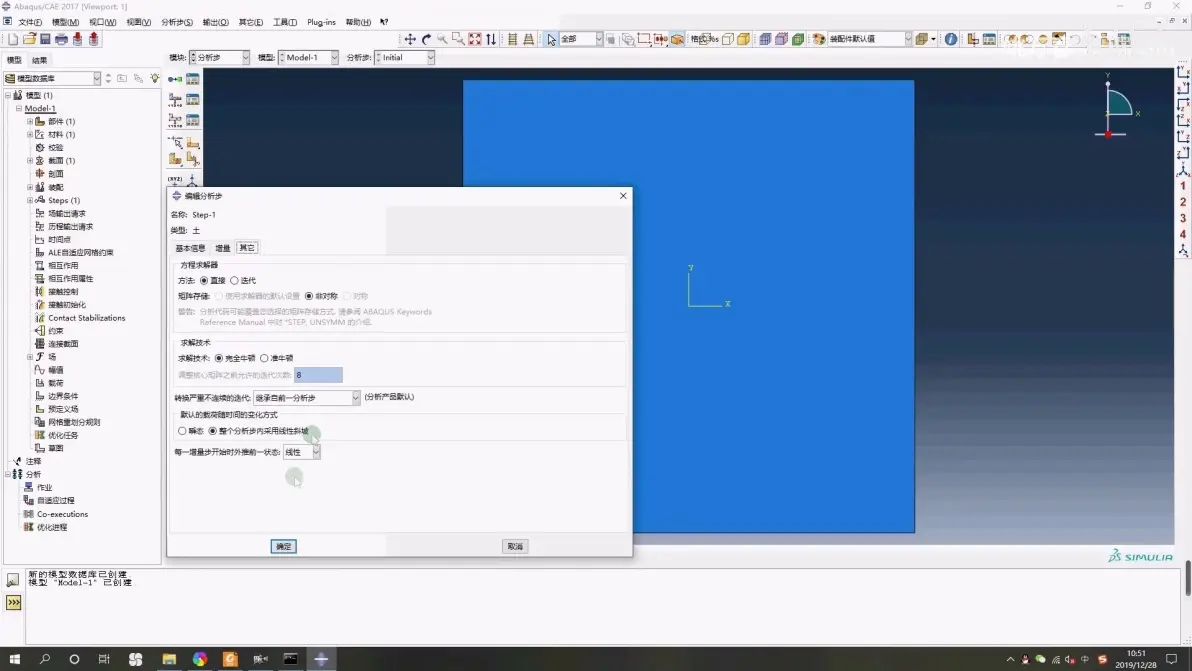Viewport: 1192px width, 671px height.
Task: Expand the 部件 (1) tree node
Action: pyautogui.click(x=30, y=122)
